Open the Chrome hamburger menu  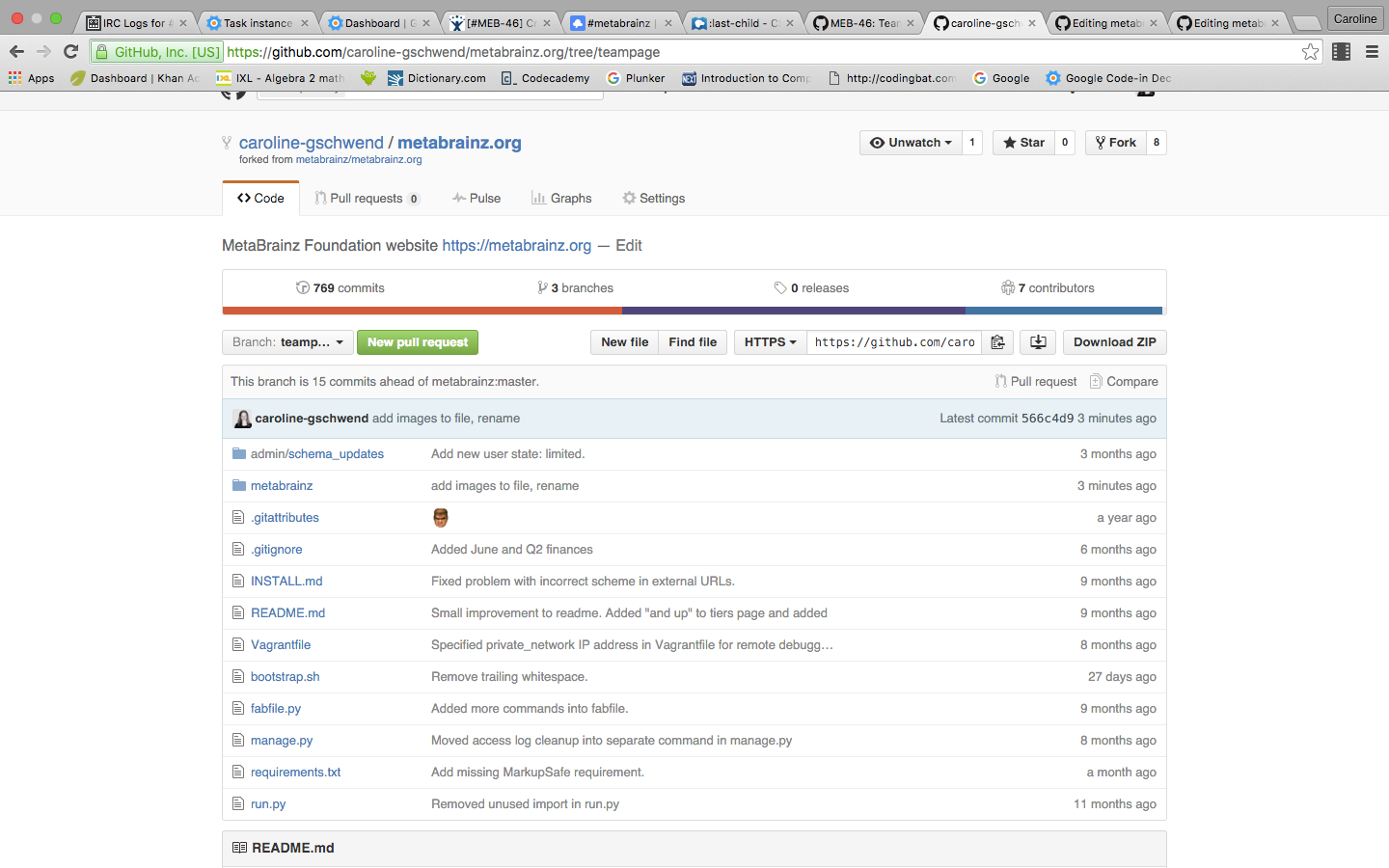coord(1372,52)
